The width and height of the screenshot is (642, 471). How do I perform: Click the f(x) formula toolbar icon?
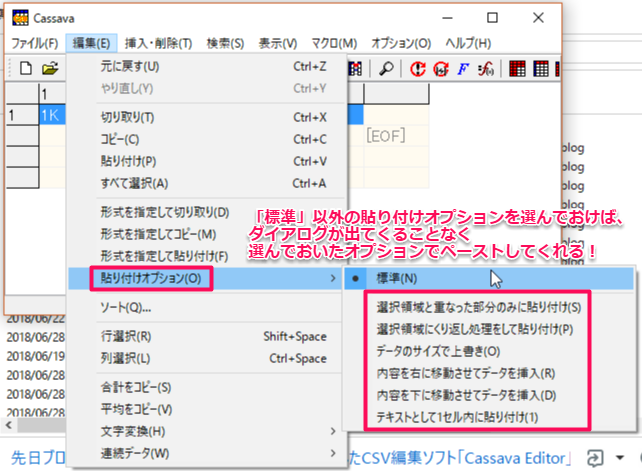pos(486,69)
